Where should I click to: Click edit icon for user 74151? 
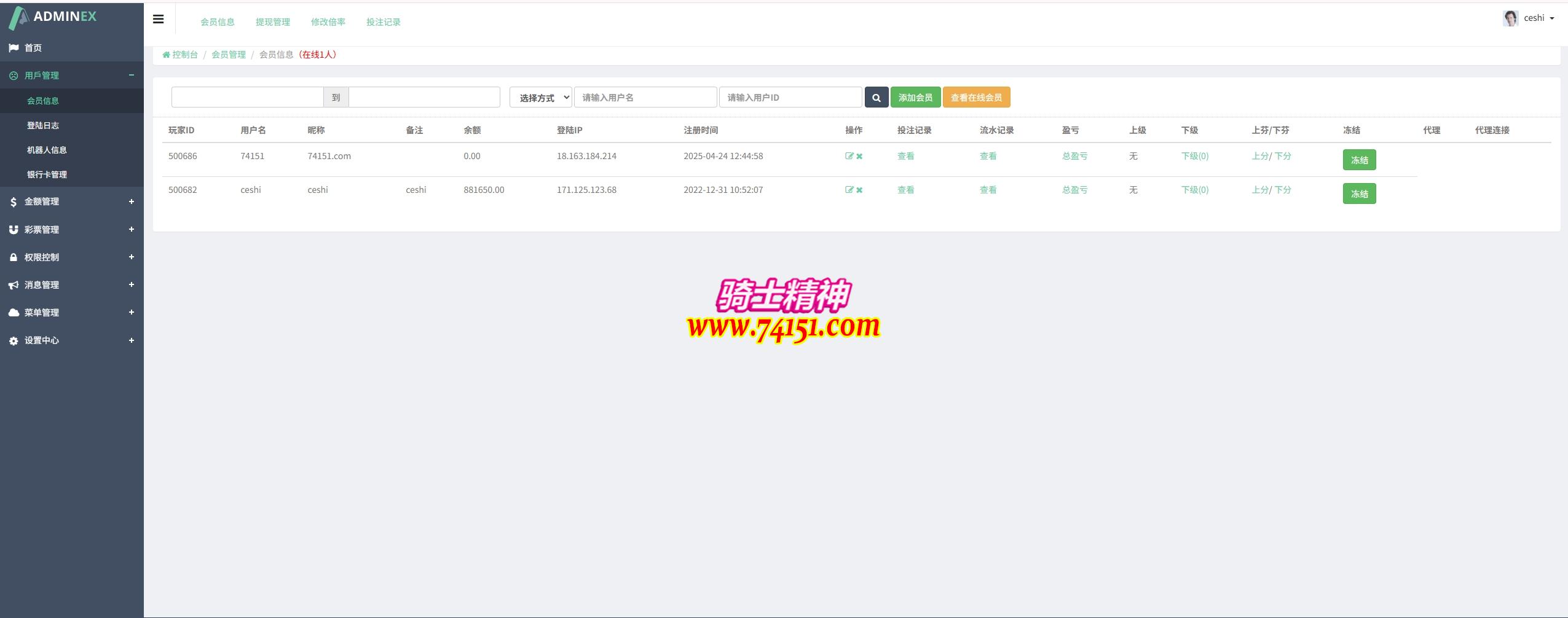[849, 156]
